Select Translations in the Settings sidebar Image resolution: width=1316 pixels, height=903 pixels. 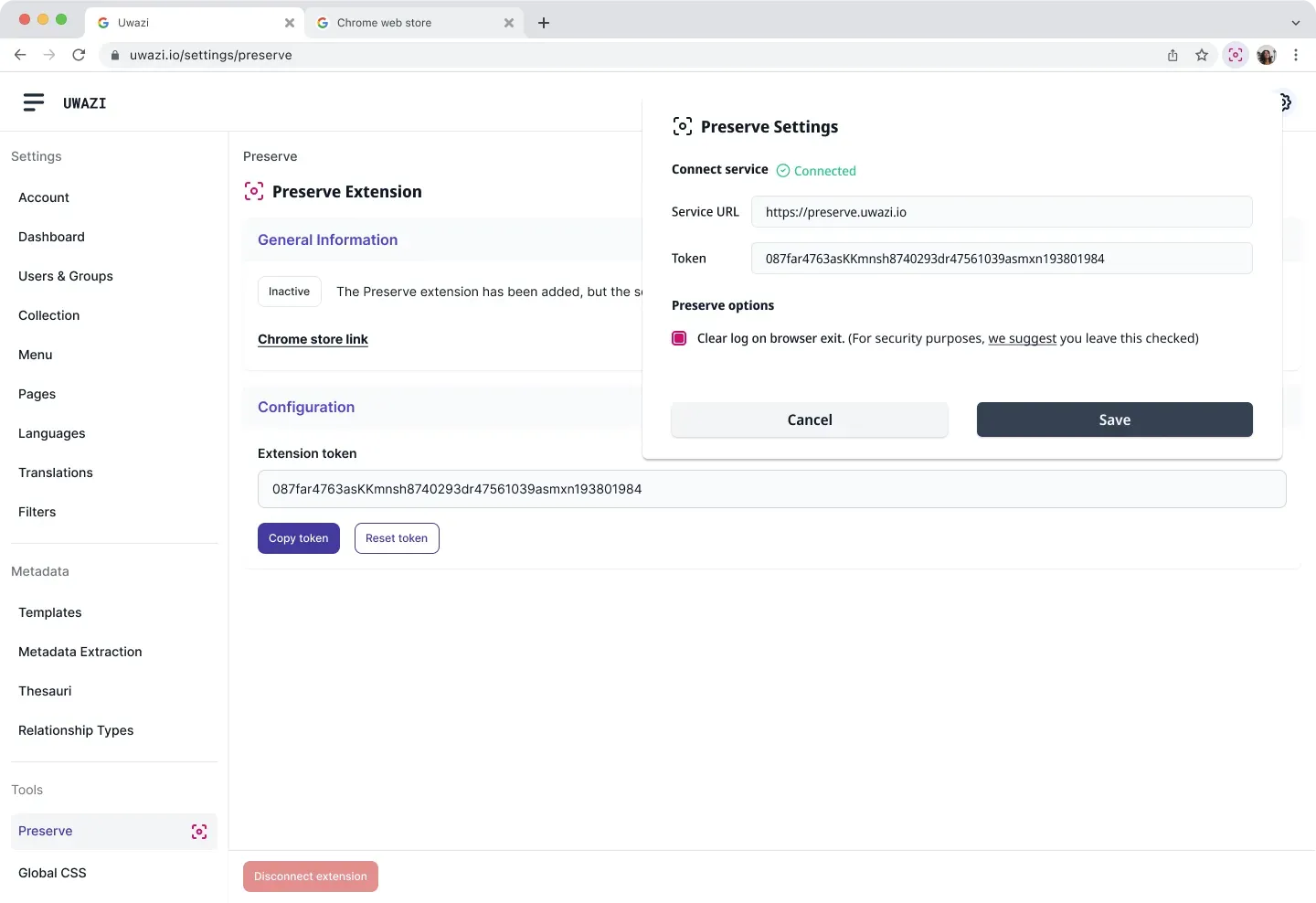point(56,473)
